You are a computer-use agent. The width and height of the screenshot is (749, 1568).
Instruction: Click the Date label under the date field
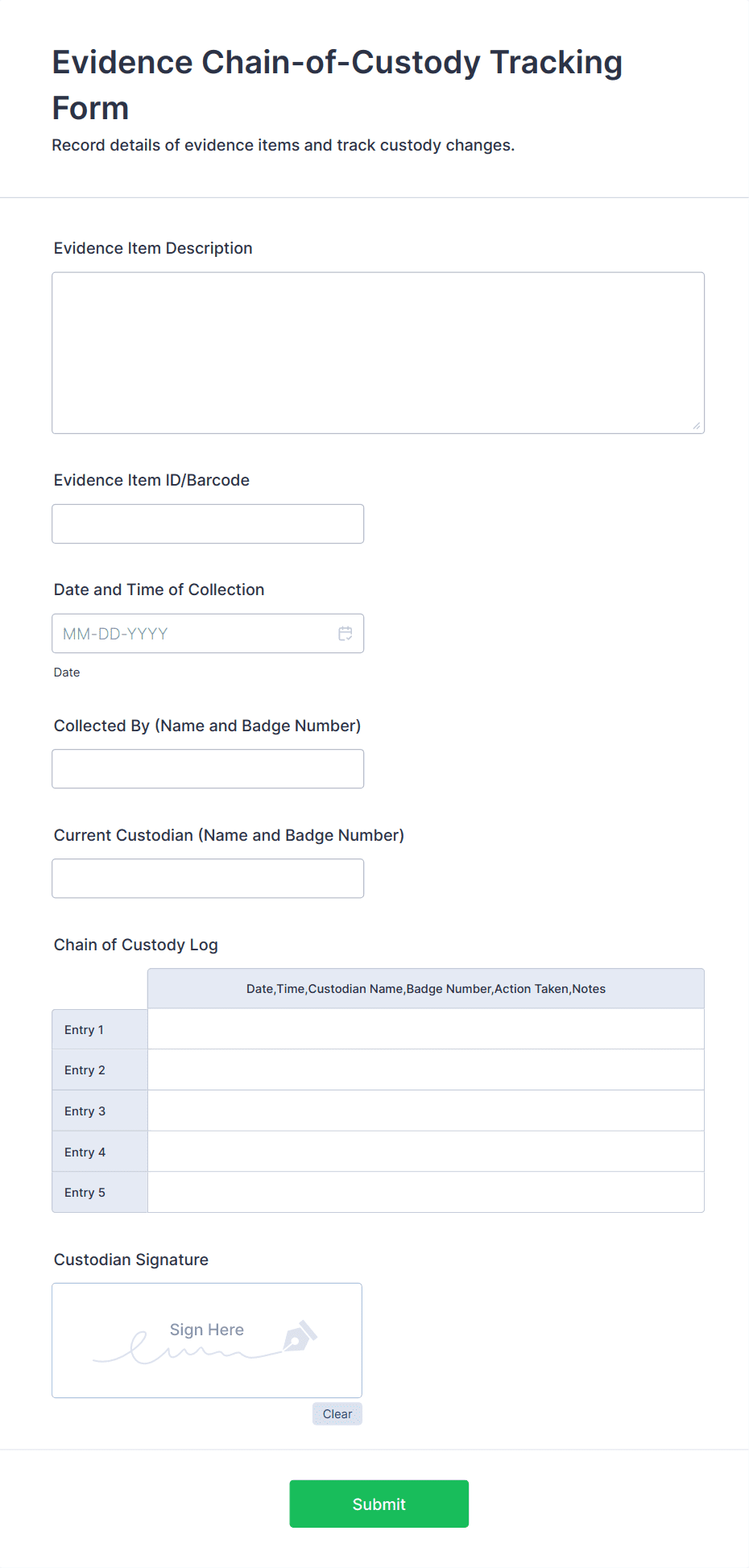point(66,672)
